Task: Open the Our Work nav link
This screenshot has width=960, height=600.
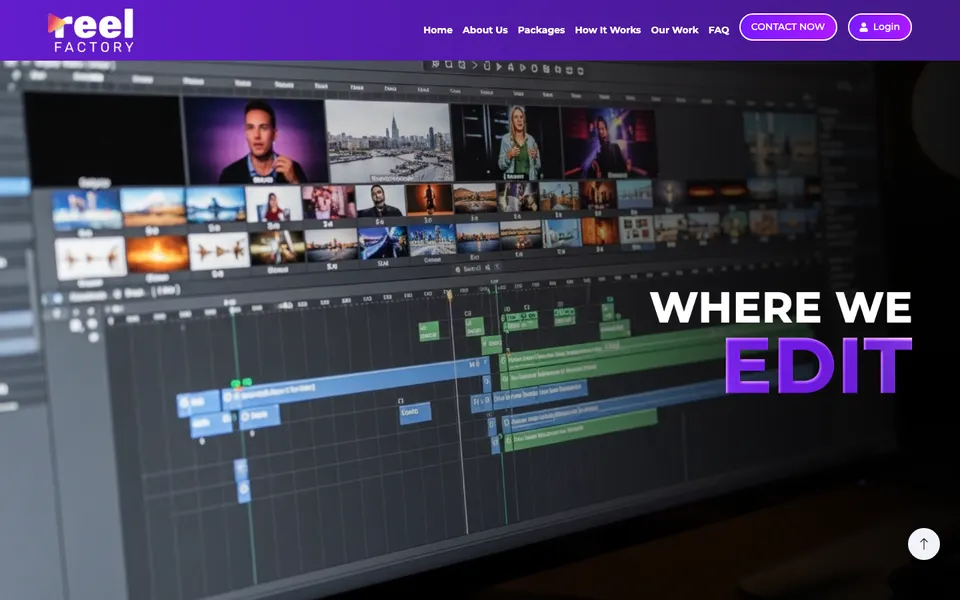Action: 674,30
